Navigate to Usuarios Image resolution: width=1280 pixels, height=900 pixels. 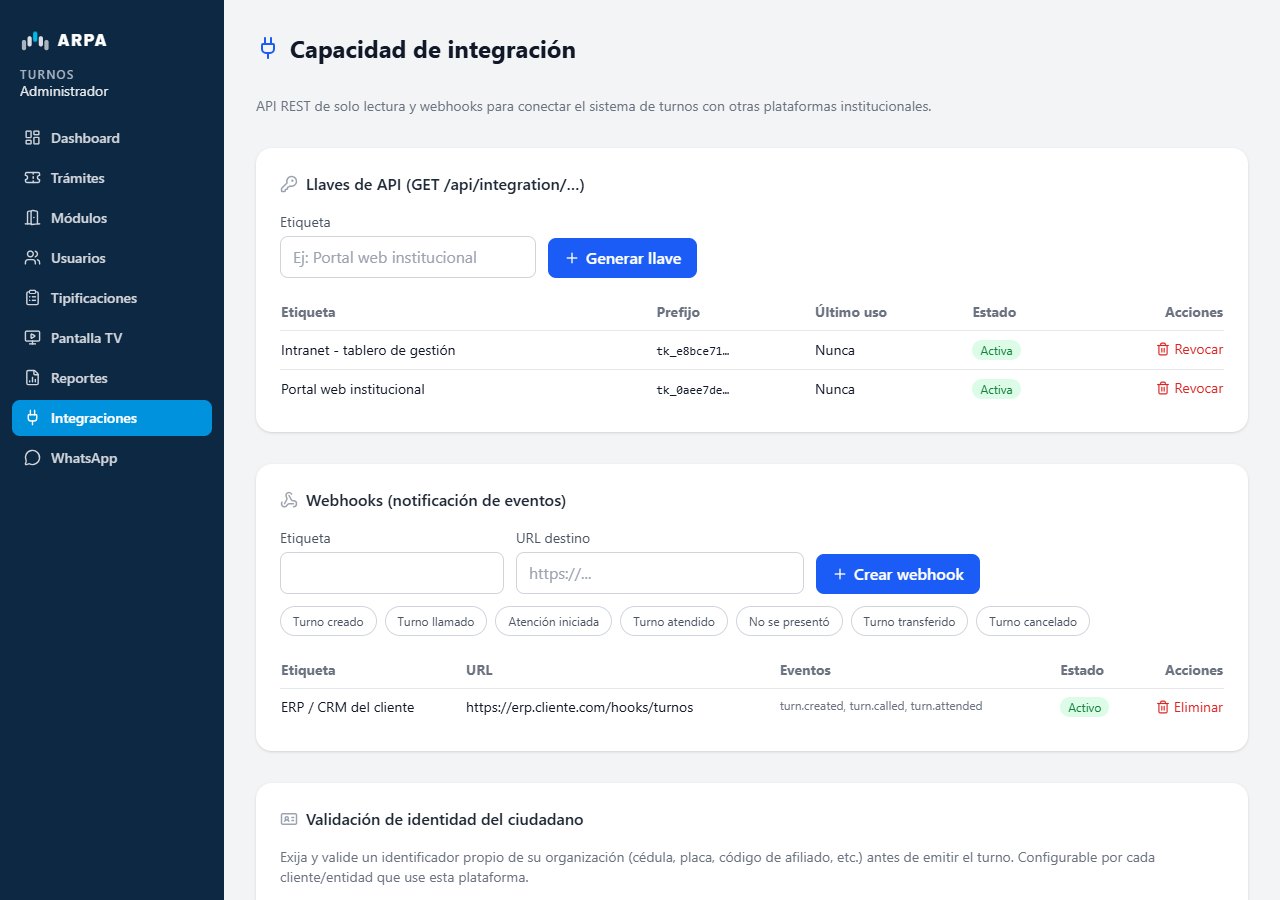(x=112, y=258)
